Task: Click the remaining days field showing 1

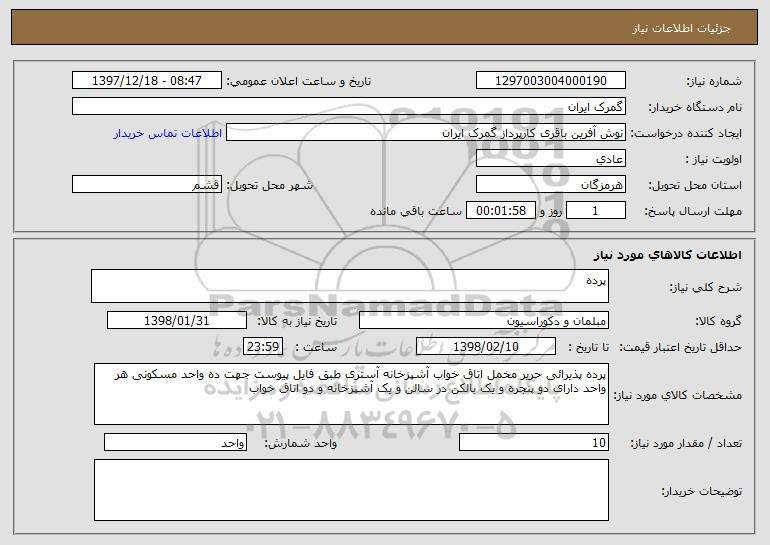Action: tap(596, 211)
